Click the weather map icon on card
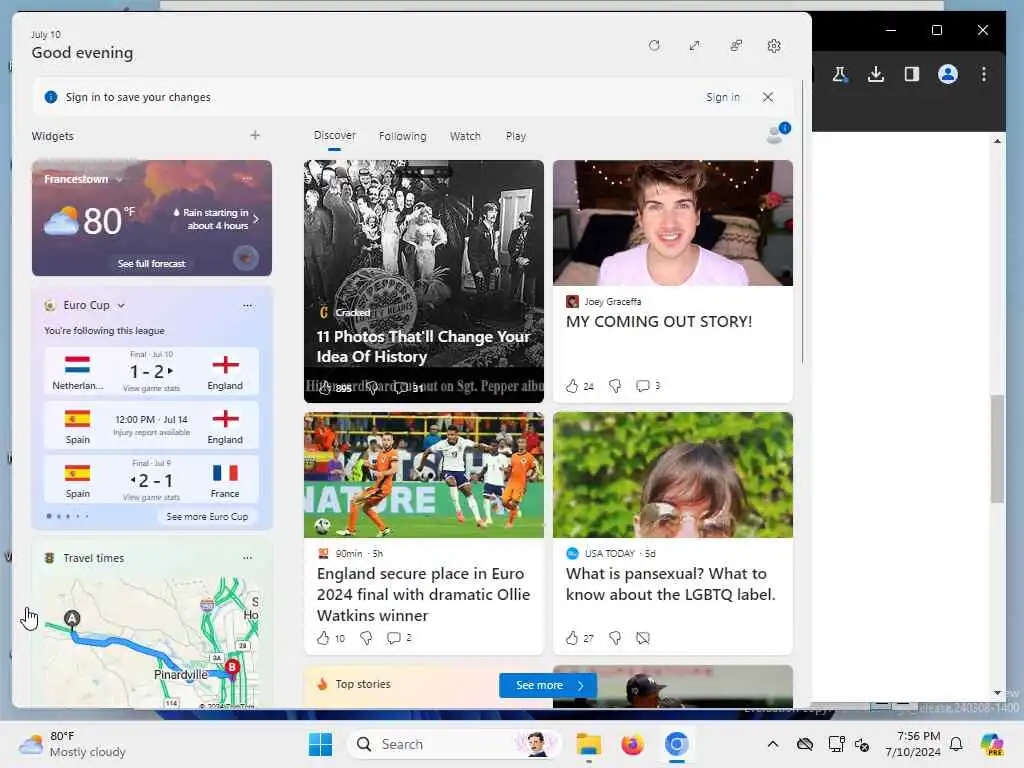The height and width of the screenshot is (768, 1024). 246,258
